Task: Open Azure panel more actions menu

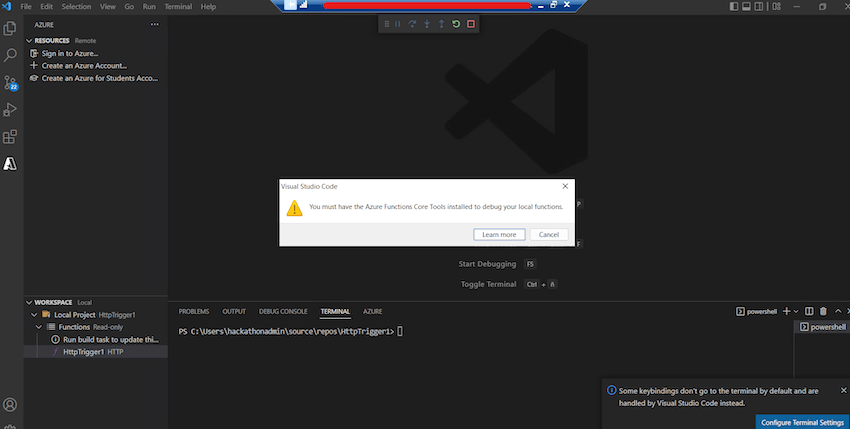Action: (x=154, y=24)
